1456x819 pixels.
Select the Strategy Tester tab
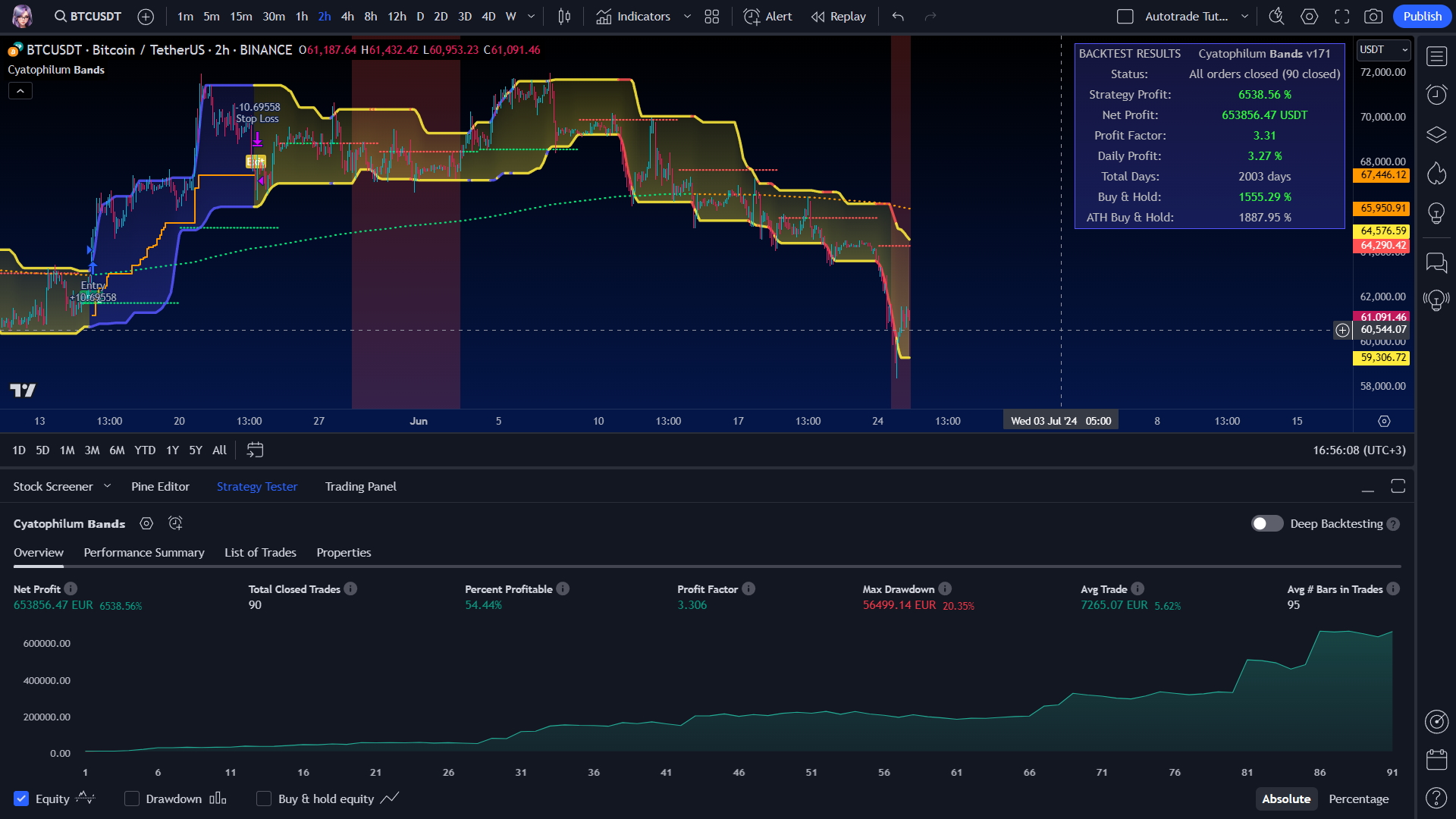(x=257, y=487)
